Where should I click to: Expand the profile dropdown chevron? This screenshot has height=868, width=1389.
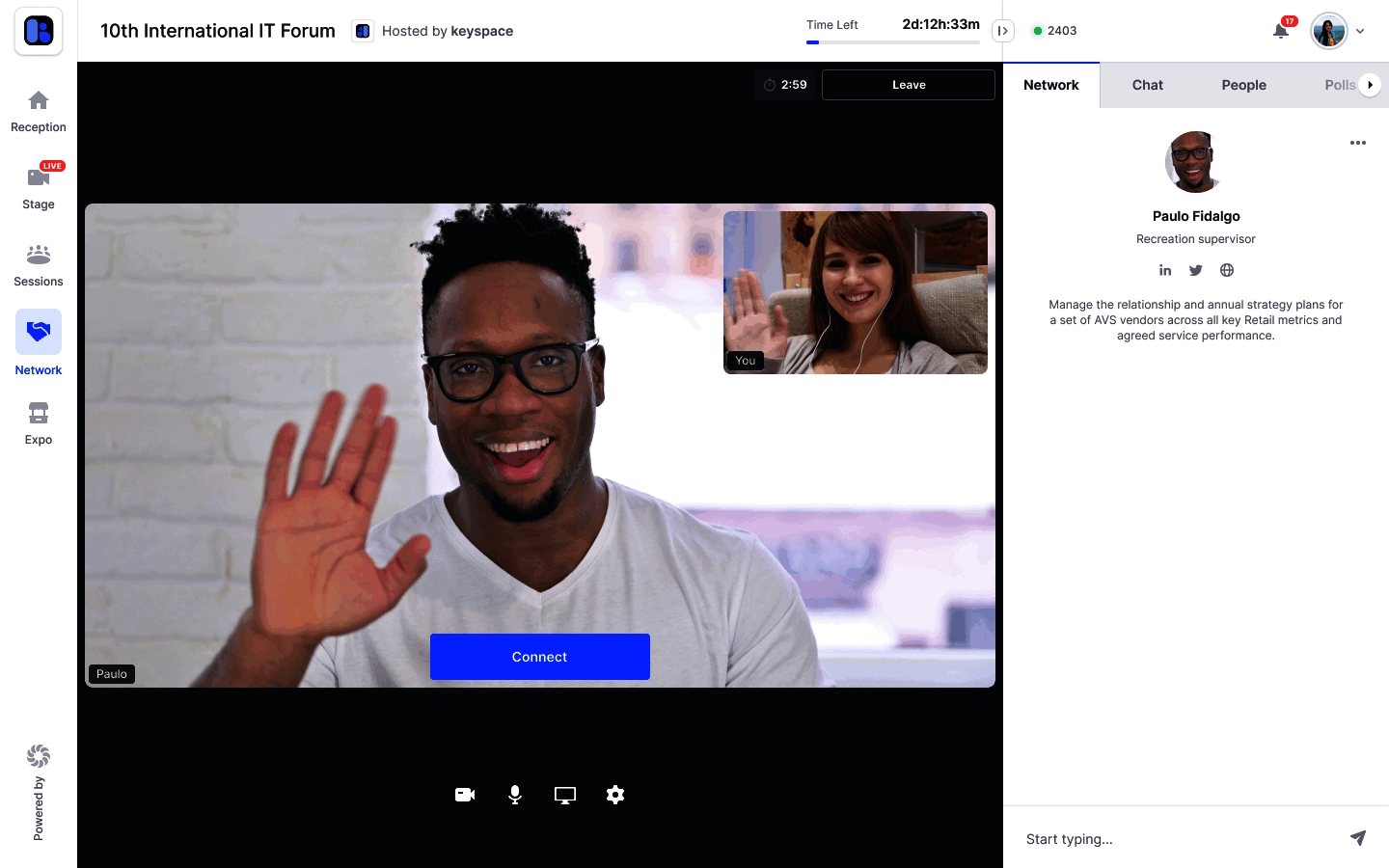point(1360,31)
